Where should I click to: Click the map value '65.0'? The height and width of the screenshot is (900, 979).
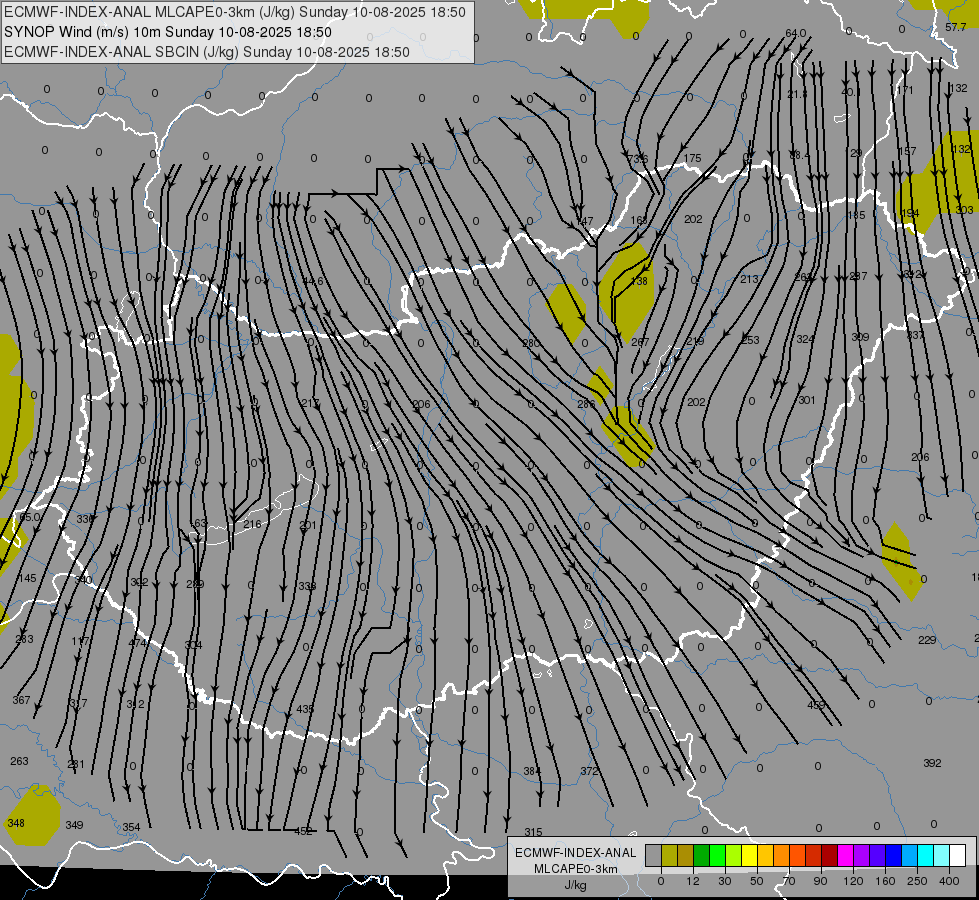(29, 517)
